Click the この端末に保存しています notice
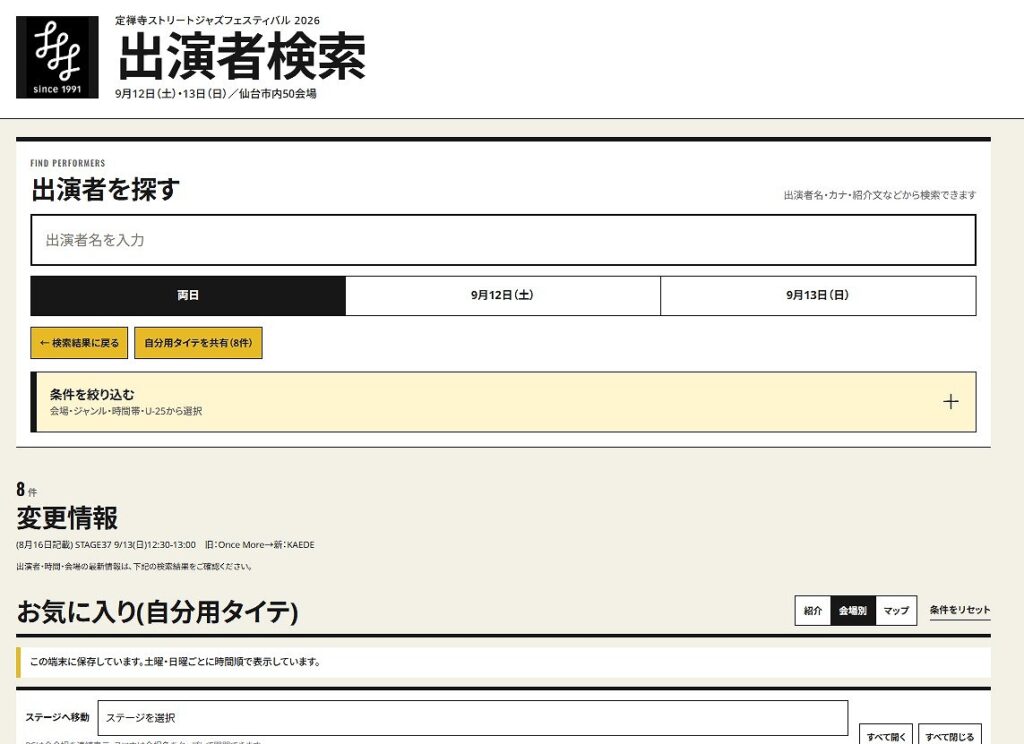 pos(504,662)
